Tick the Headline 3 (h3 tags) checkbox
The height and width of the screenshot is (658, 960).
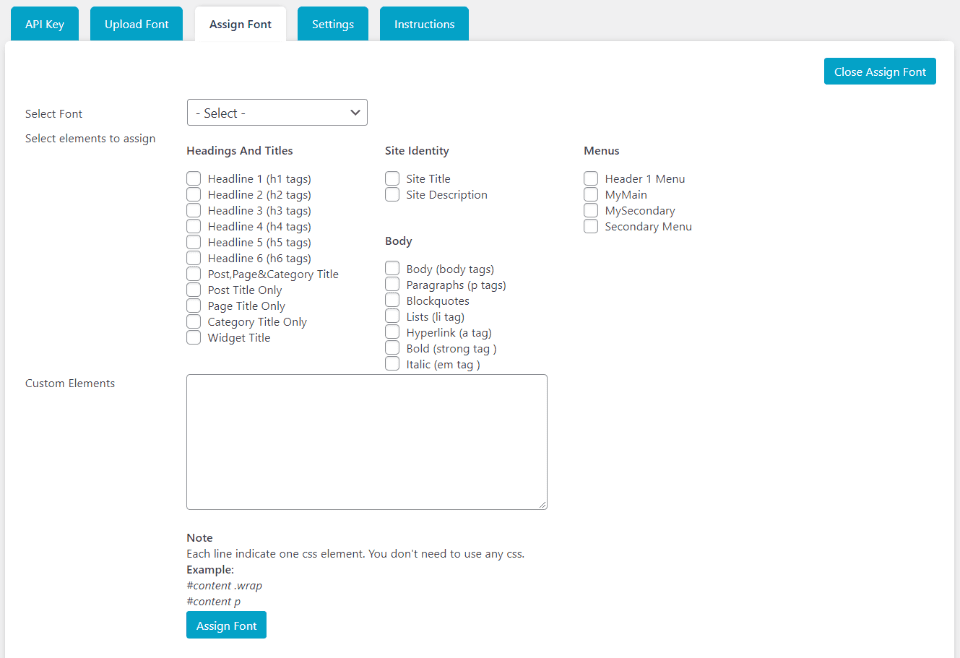[194, 211]
